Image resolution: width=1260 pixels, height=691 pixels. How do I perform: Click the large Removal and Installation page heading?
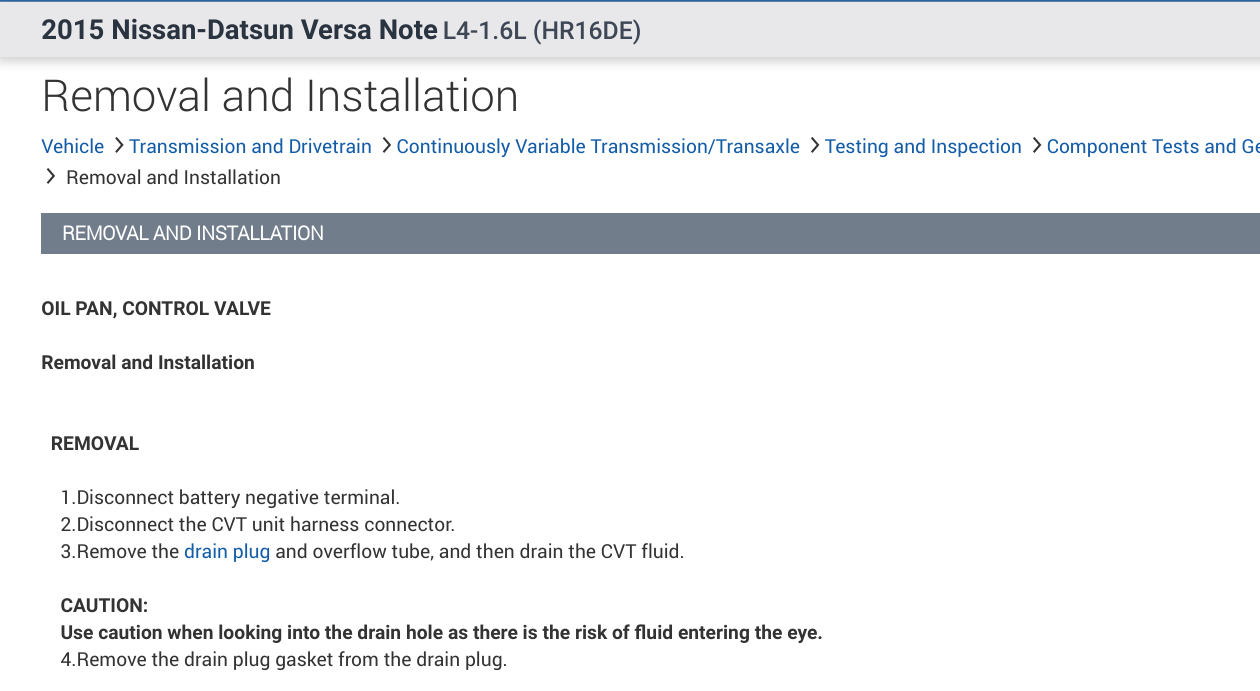point(280,96)
